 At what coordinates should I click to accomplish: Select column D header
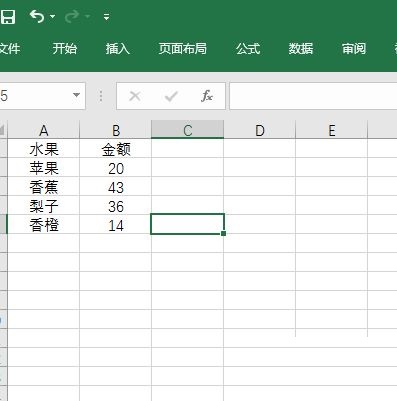coord(260,130)
